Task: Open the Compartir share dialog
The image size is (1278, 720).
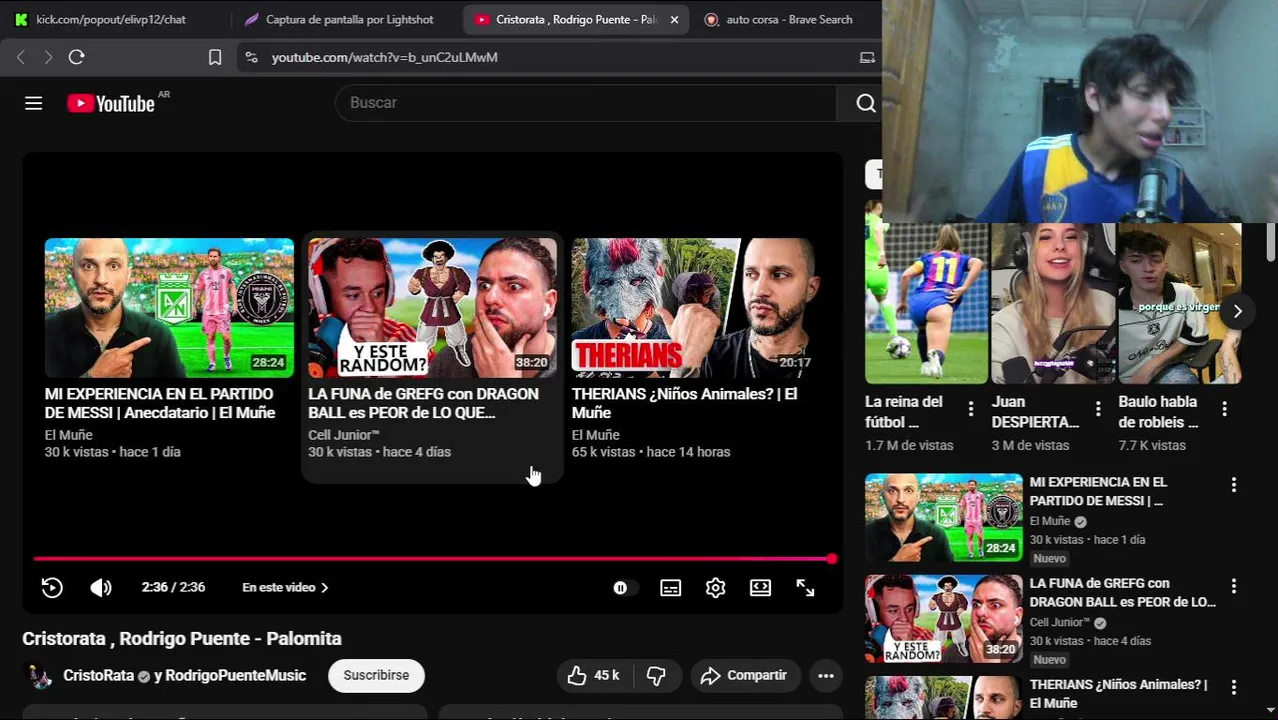Action: tap(744, 676)
